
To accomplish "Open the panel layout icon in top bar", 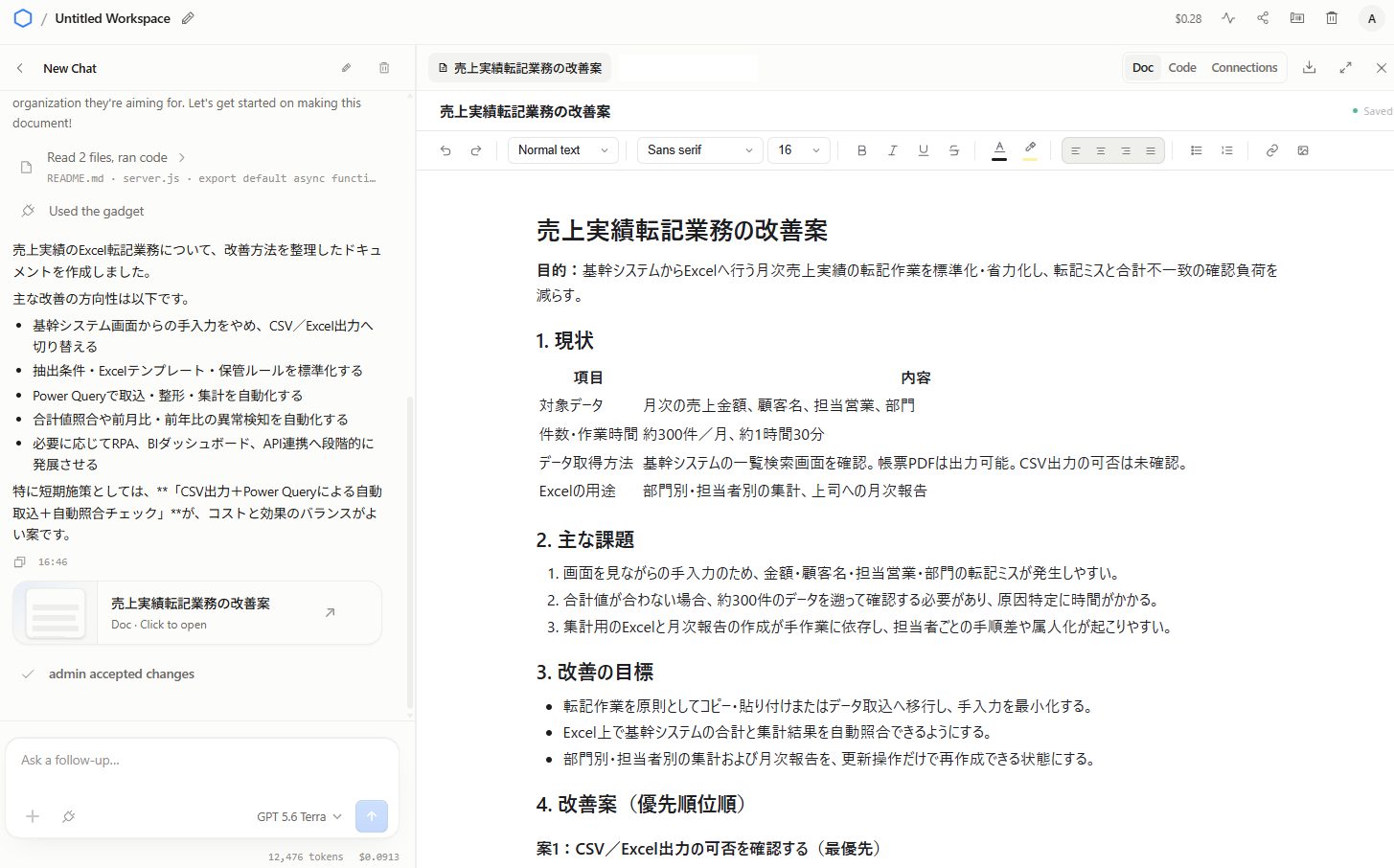I will (1297, 18).
